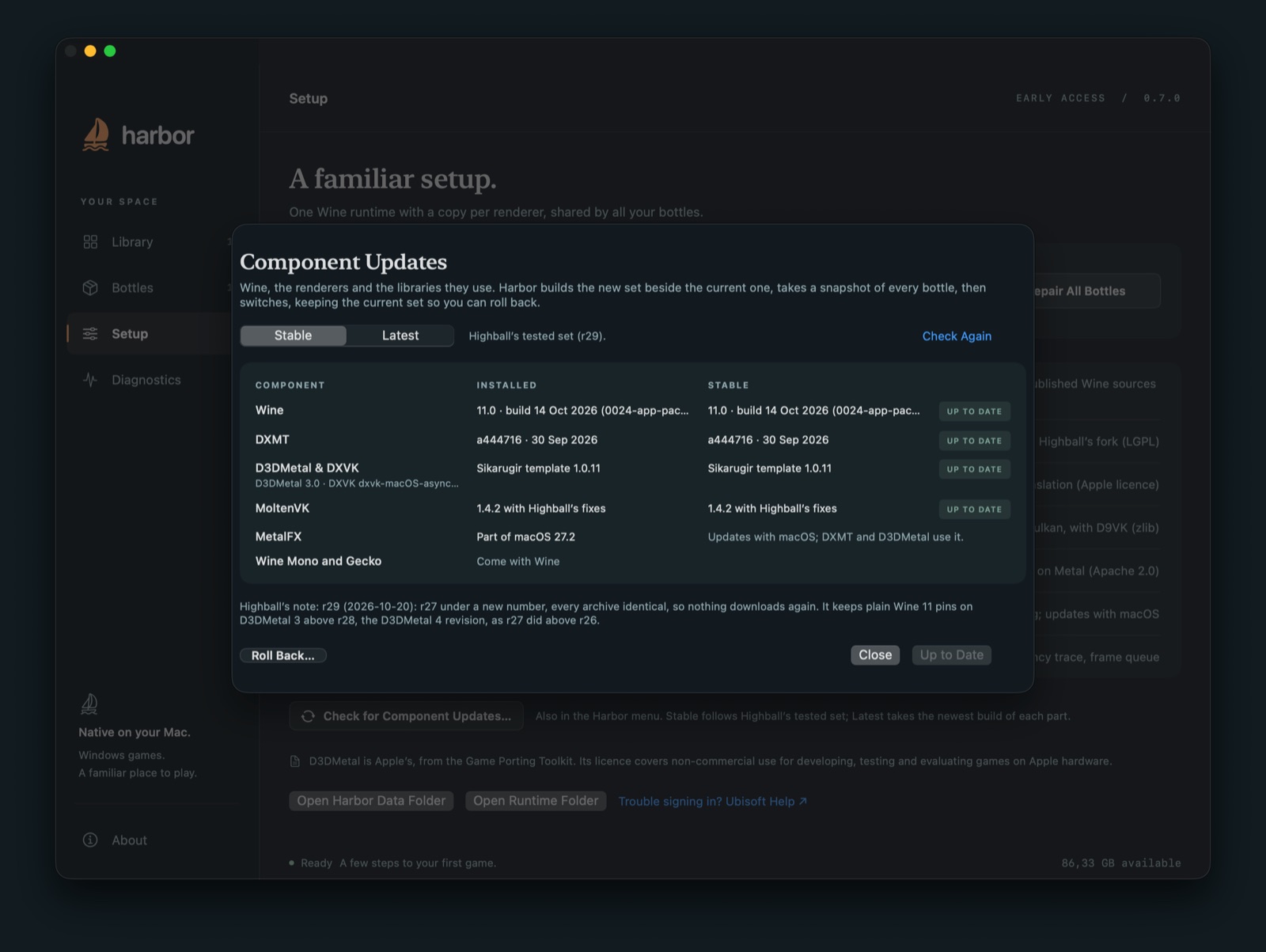Click the DXMT row's UP TO DATE badge
The height and width of the screenshot is (952, 1266).
tap(974, 440)
